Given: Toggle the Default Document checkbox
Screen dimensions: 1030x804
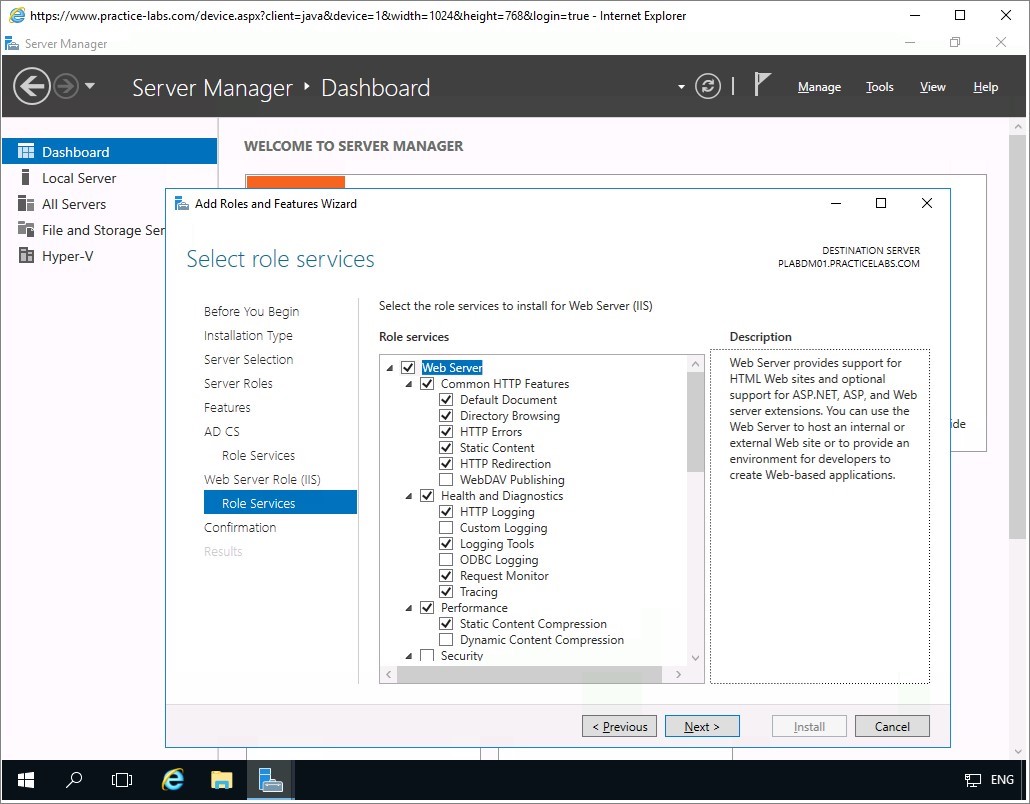Looking at the screenshot, I should [x=446, y=399].
